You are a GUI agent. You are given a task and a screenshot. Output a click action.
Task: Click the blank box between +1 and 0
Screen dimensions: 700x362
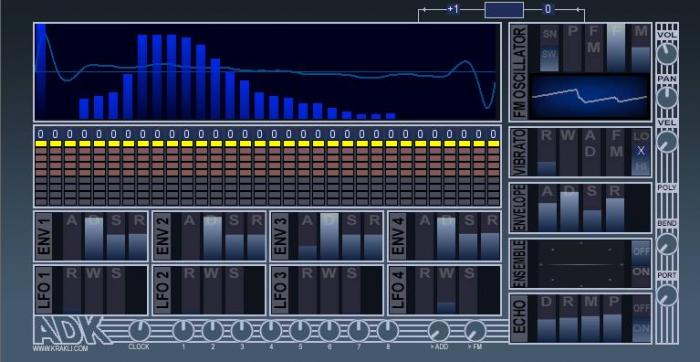(504, 10)
